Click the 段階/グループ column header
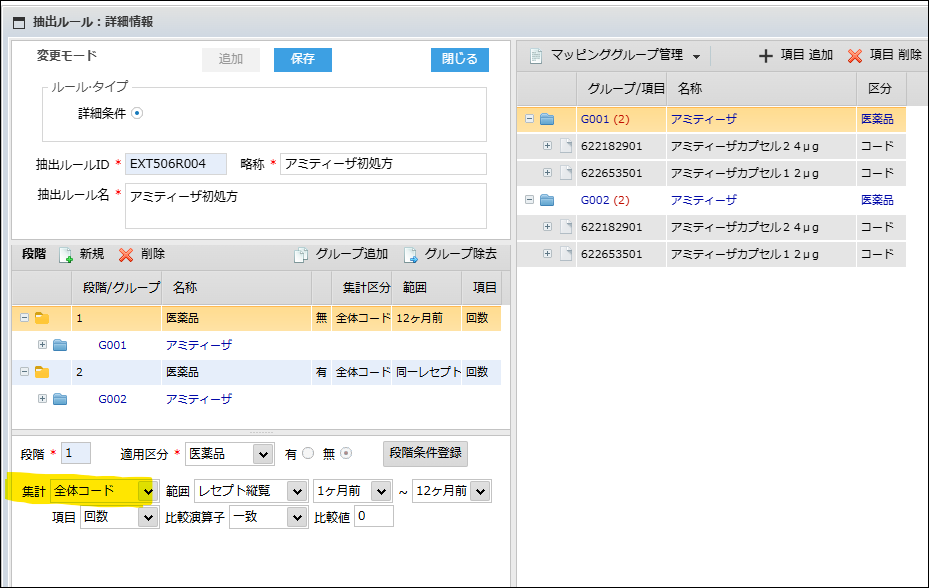Screen dimensions: 929x588 tap(117, 288)
